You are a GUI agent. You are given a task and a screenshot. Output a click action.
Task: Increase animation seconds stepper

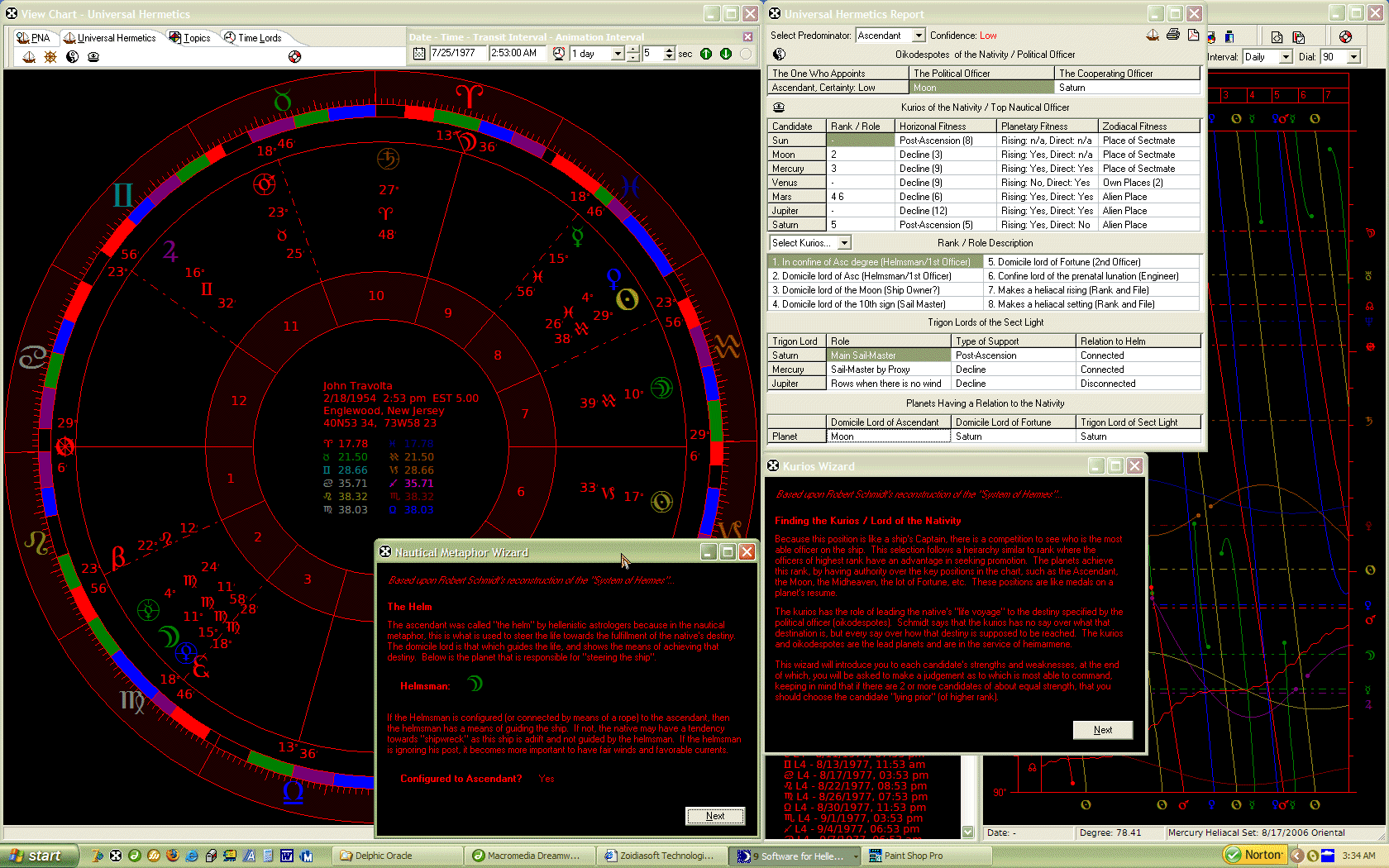click(x=669, y=50)
